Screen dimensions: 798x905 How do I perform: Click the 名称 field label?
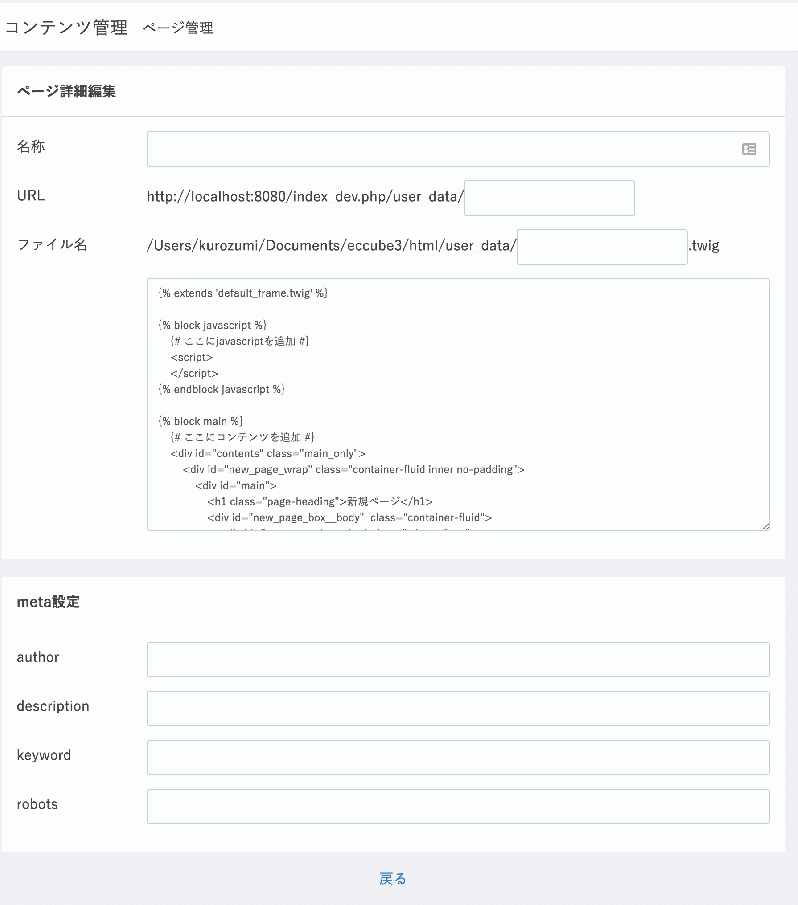pos(31,147)
